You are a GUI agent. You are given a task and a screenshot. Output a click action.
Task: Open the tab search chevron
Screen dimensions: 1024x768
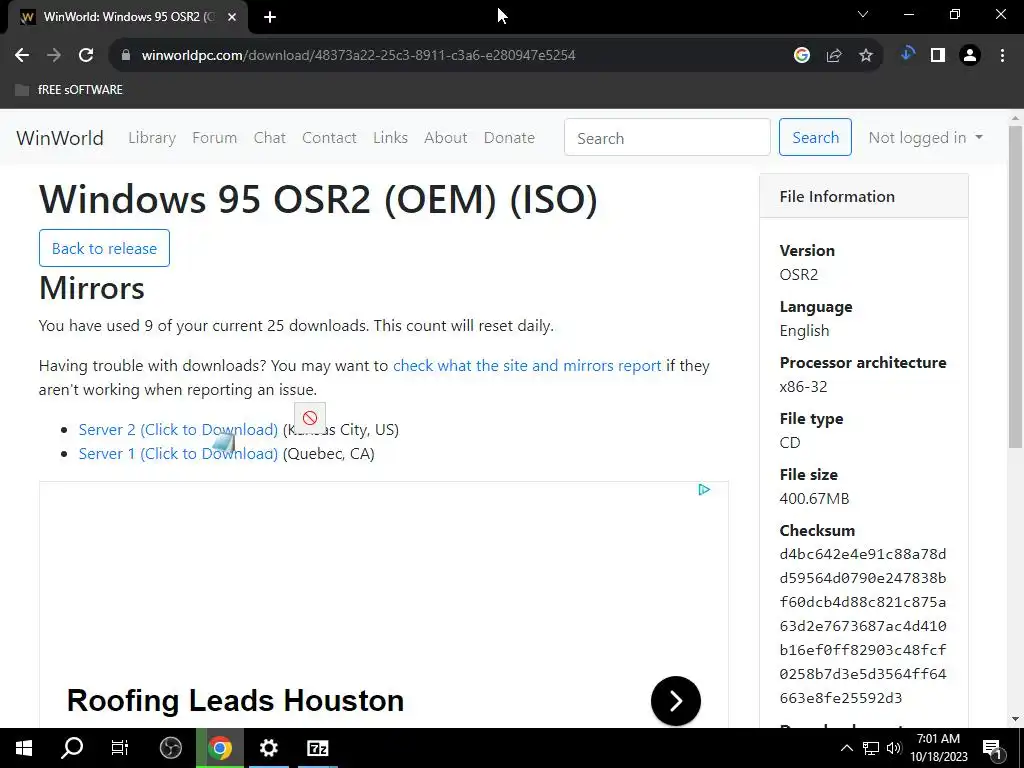863,14
